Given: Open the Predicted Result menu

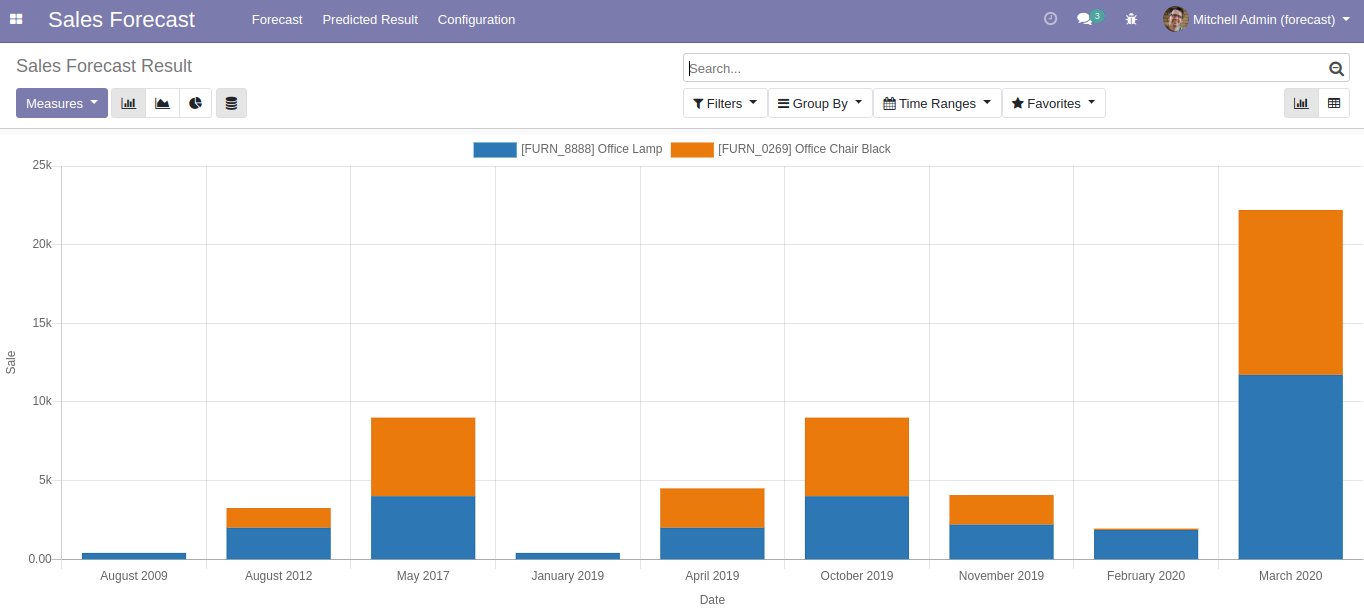Looking at the screenshot, I should (370, 19).
